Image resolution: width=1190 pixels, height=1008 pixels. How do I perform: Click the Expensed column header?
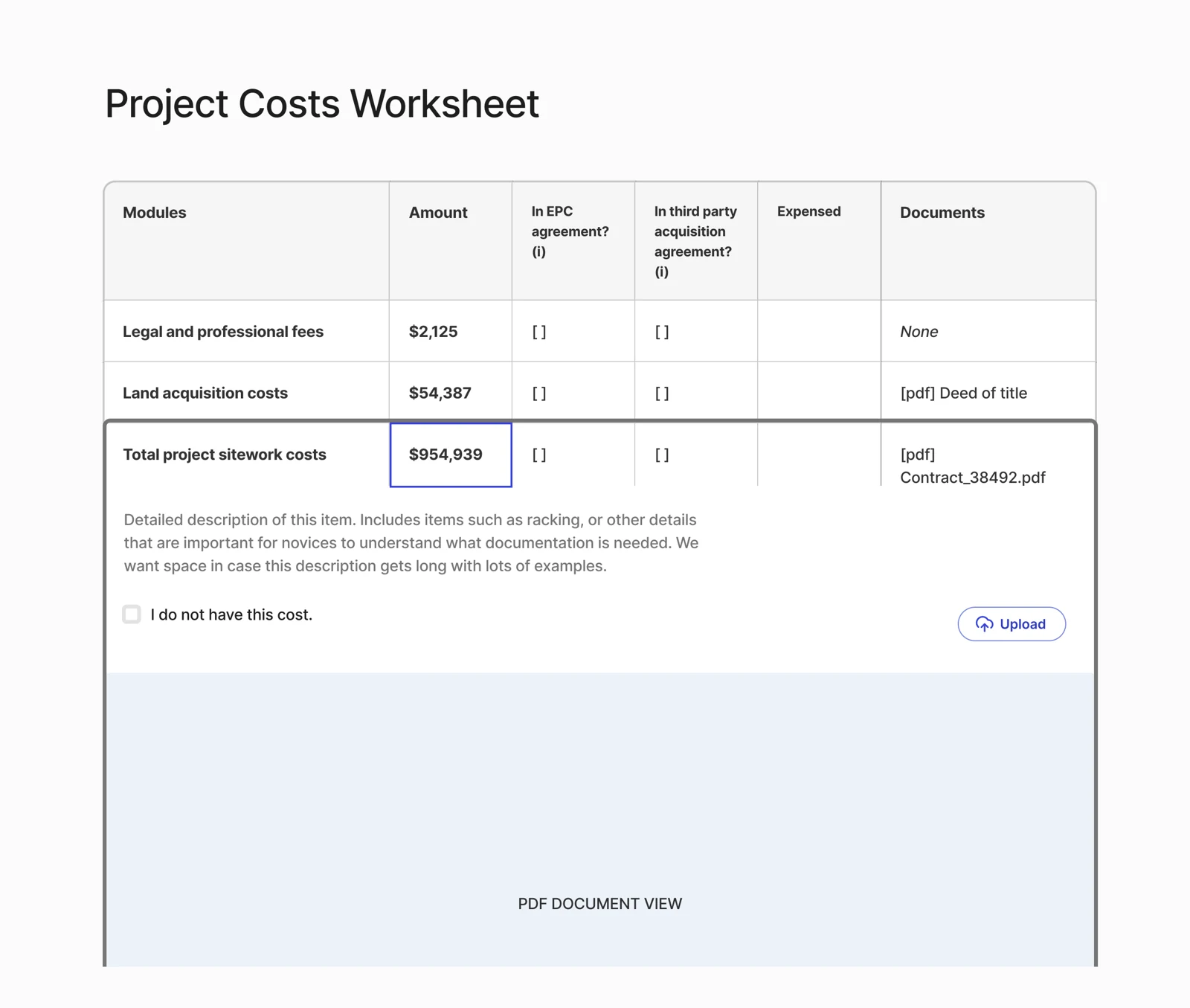click(819, 241)
